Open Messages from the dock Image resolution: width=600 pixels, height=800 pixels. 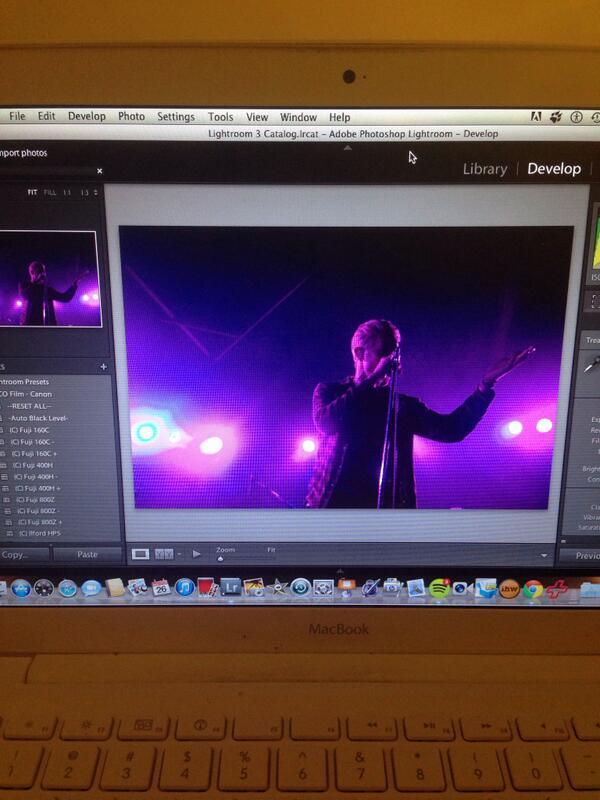pos(91,588)
